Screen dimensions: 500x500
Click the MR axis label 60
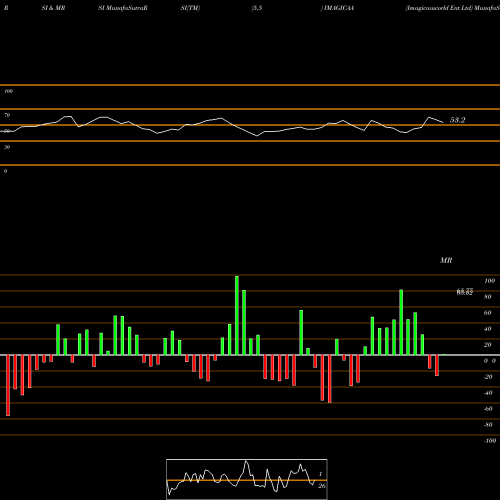pos(488,313)
